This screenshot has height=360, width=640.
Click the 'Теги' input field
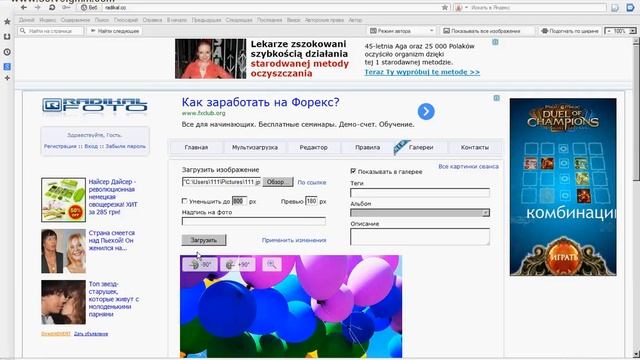[420, 193]
